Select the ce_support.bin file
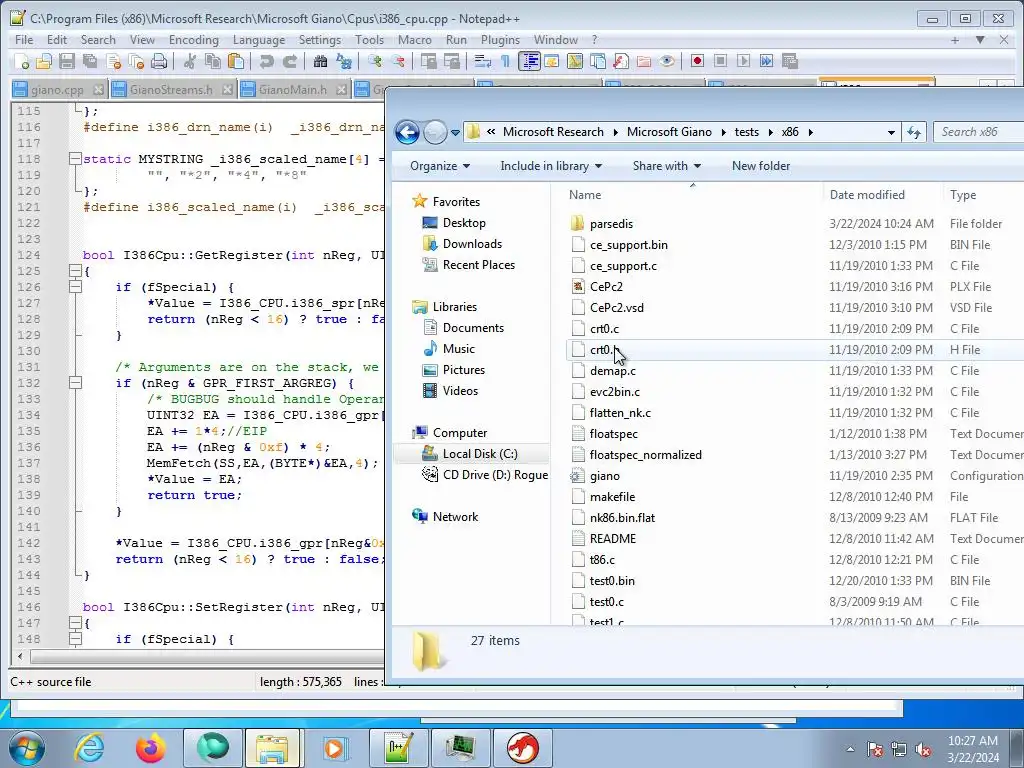 point(628,245)
